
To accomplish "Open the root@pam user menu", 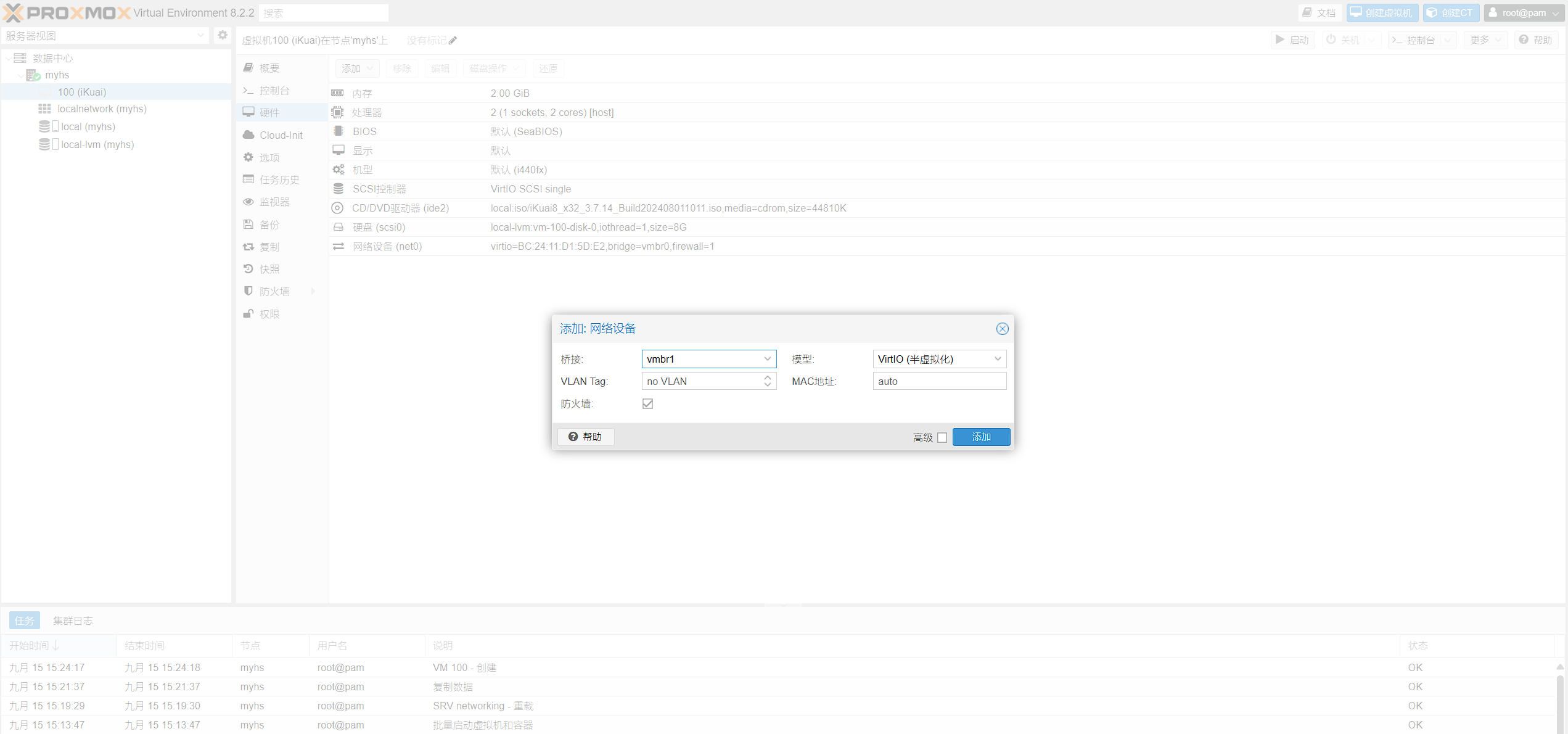I will point(1524,13).
